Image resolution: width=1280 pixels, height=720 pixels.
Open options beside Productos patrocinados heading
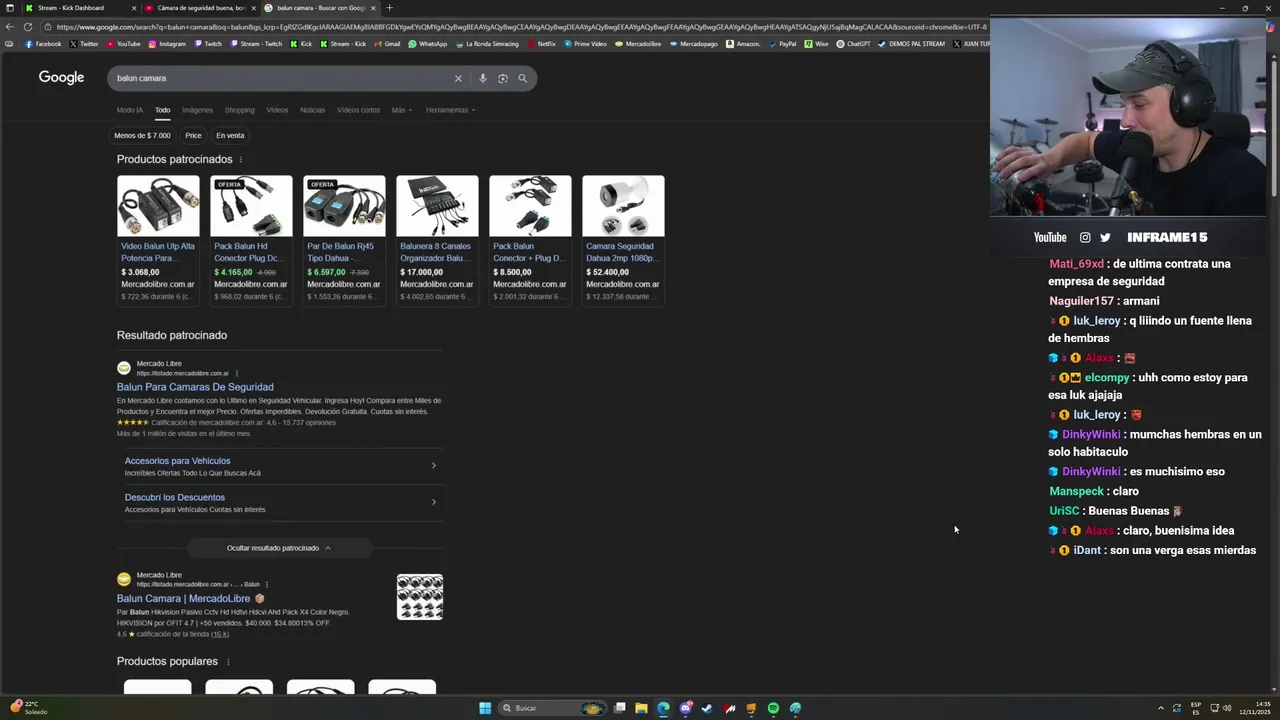point(240,160)
